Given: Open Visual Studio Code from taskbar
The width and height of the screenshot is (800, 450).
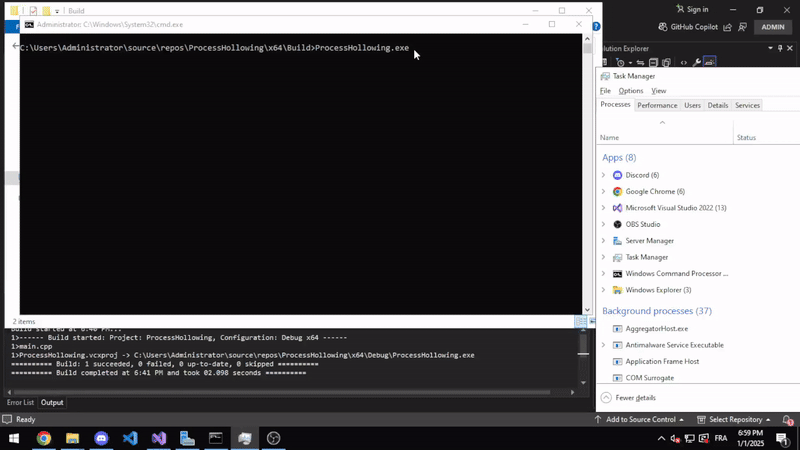Looking at the screenshot, I should tap(130, 438).
